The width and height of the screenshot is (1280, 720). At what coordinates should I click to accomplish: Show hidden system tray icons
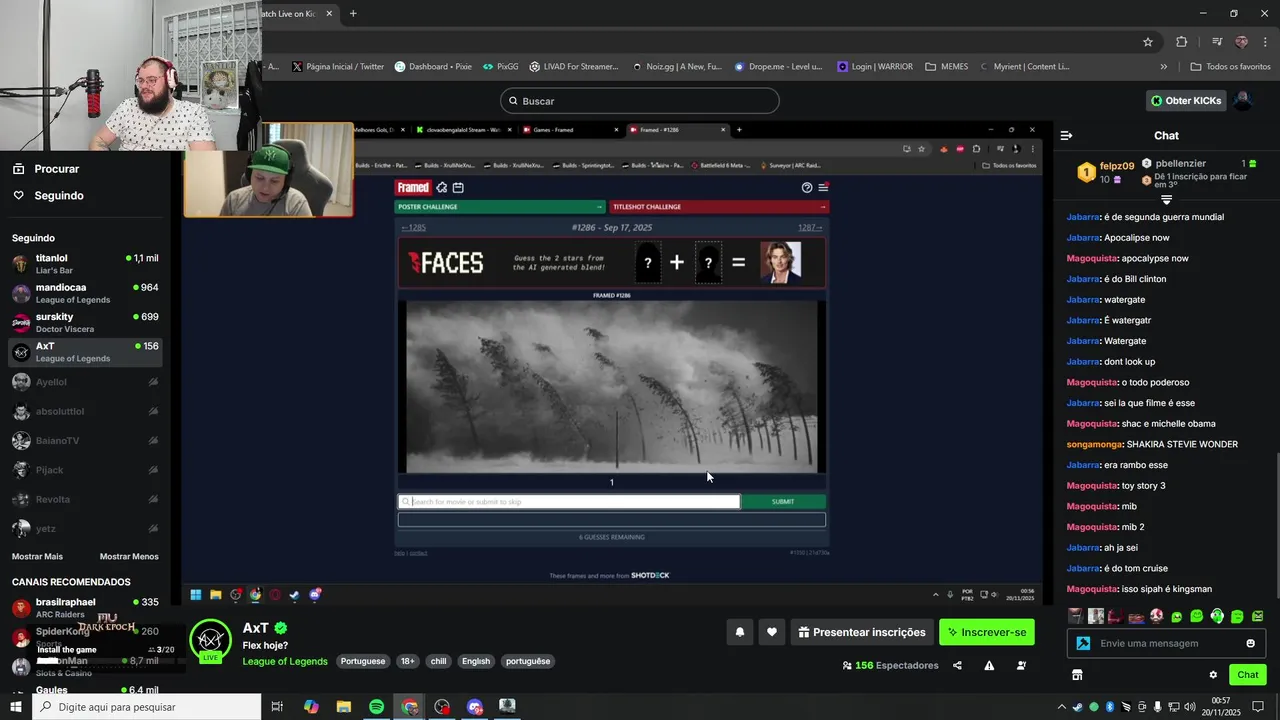click(1063, 706)
